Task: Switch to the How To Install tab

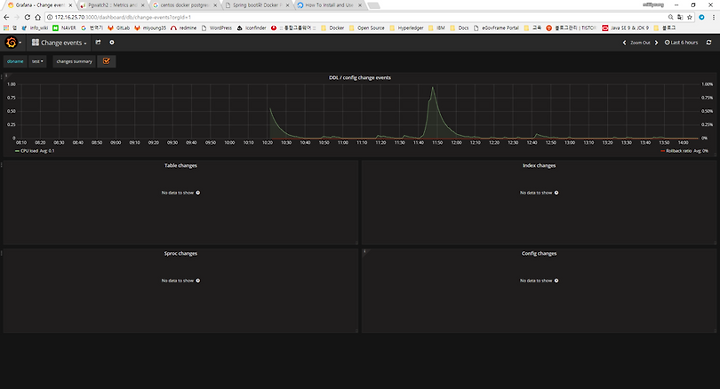Action: (x=330, y=5)
